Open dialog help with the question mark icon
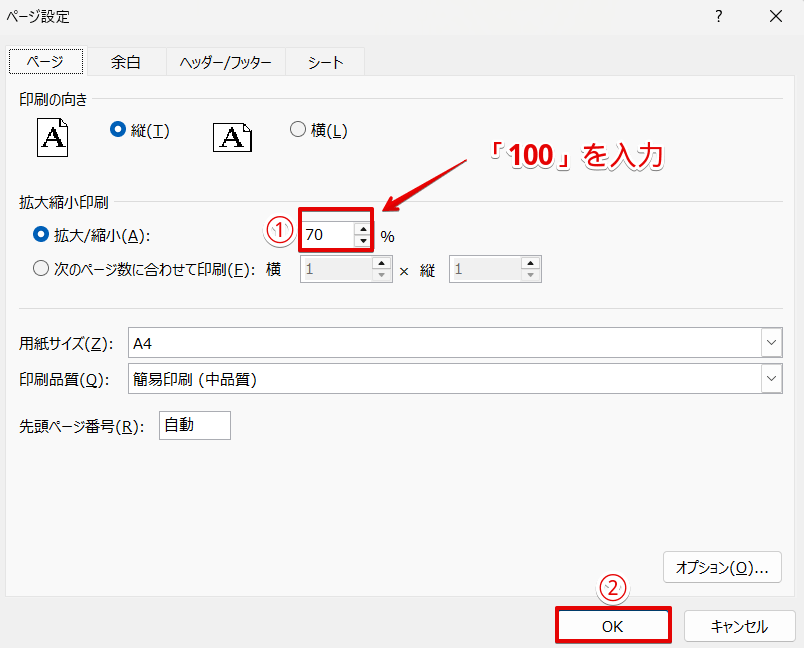The width and height of the screenshot is (804, 648). 718,16
